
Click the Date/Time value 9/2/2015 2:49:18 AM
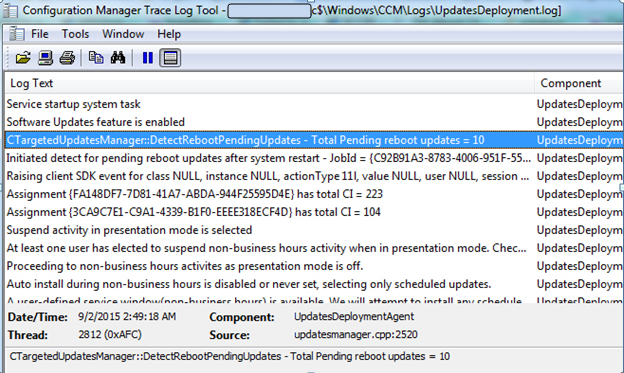(x=127, y=317)
